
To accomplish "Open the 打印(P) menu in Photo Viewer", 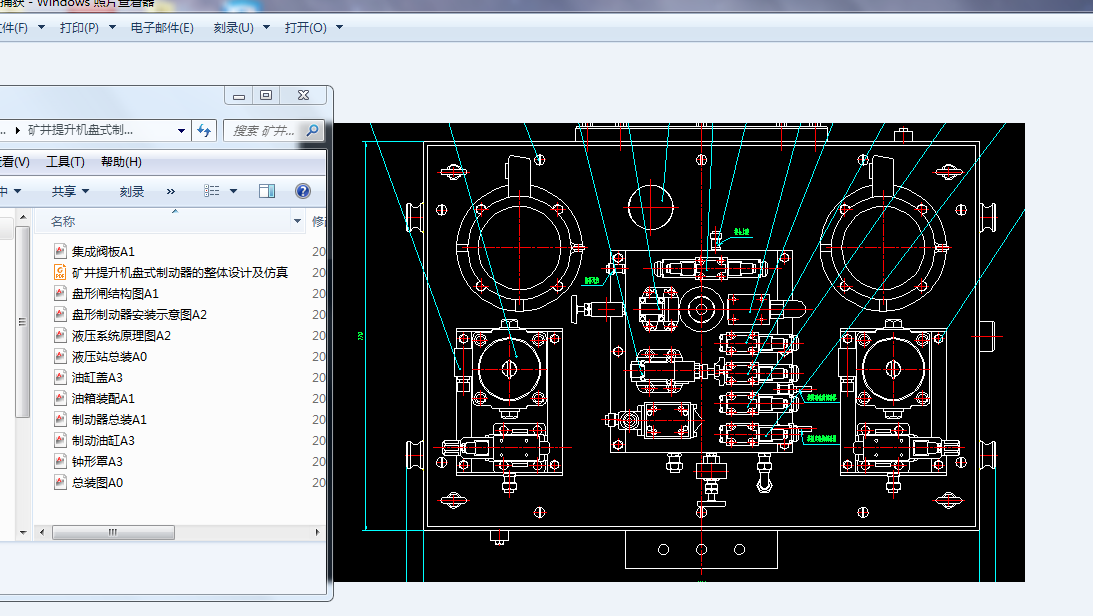I will coord(79,28).
